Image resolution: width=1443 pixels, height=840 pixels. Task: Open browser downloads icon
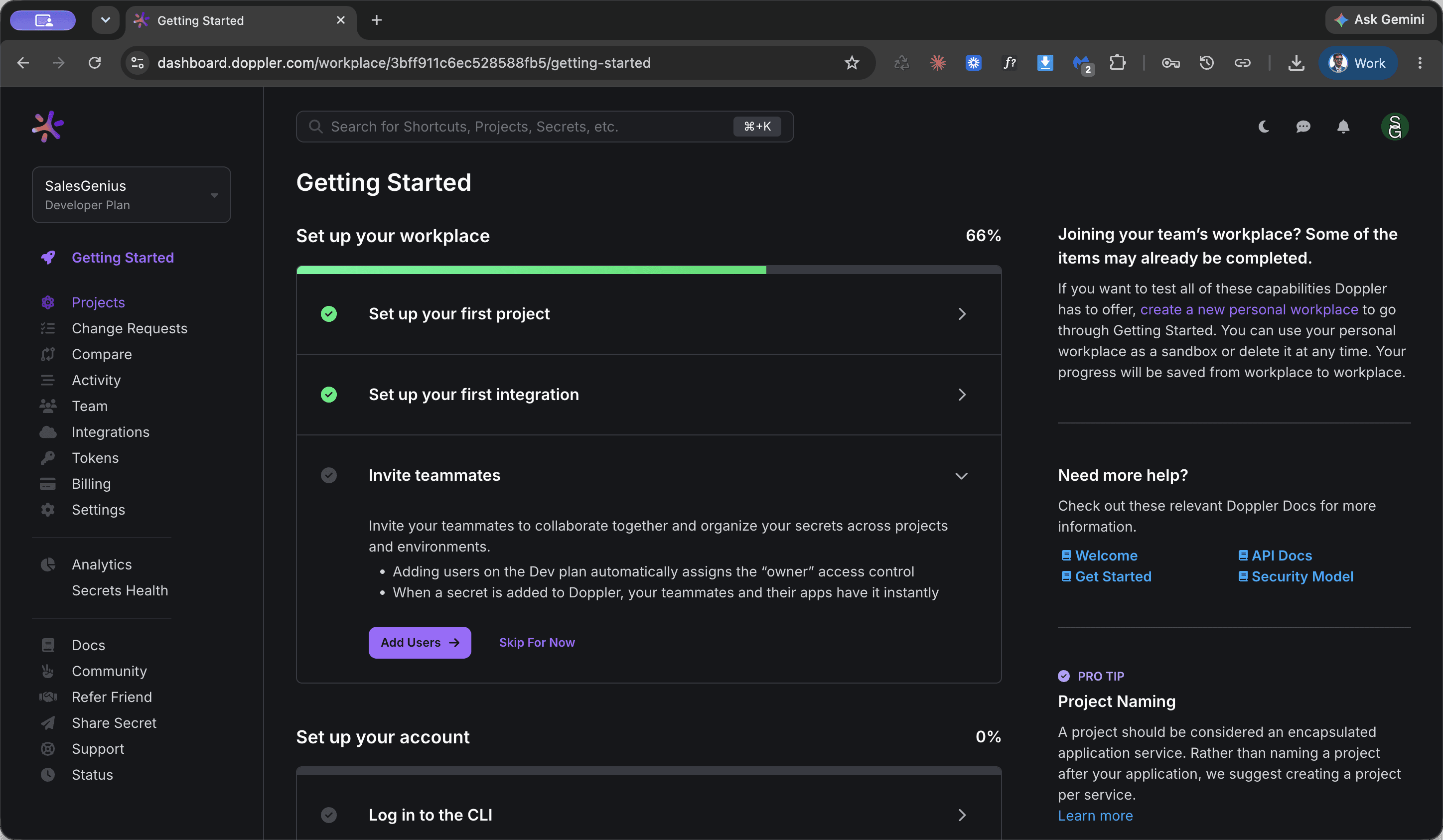click(x=1297, y=62)
